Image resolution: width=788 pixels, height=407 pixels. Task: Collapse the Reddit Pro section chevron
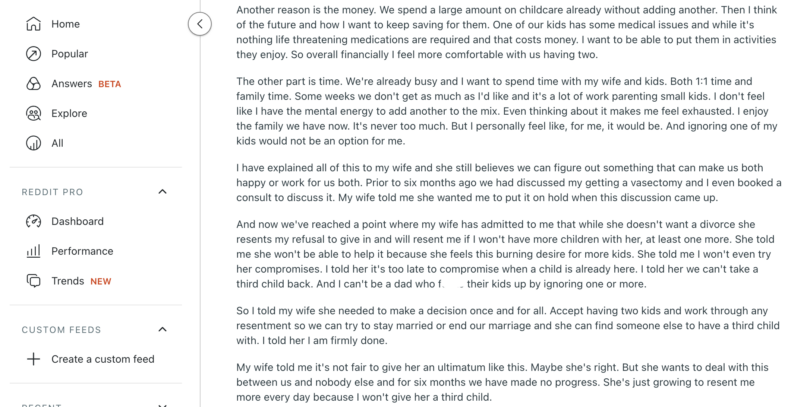click(x=162, y=191)
